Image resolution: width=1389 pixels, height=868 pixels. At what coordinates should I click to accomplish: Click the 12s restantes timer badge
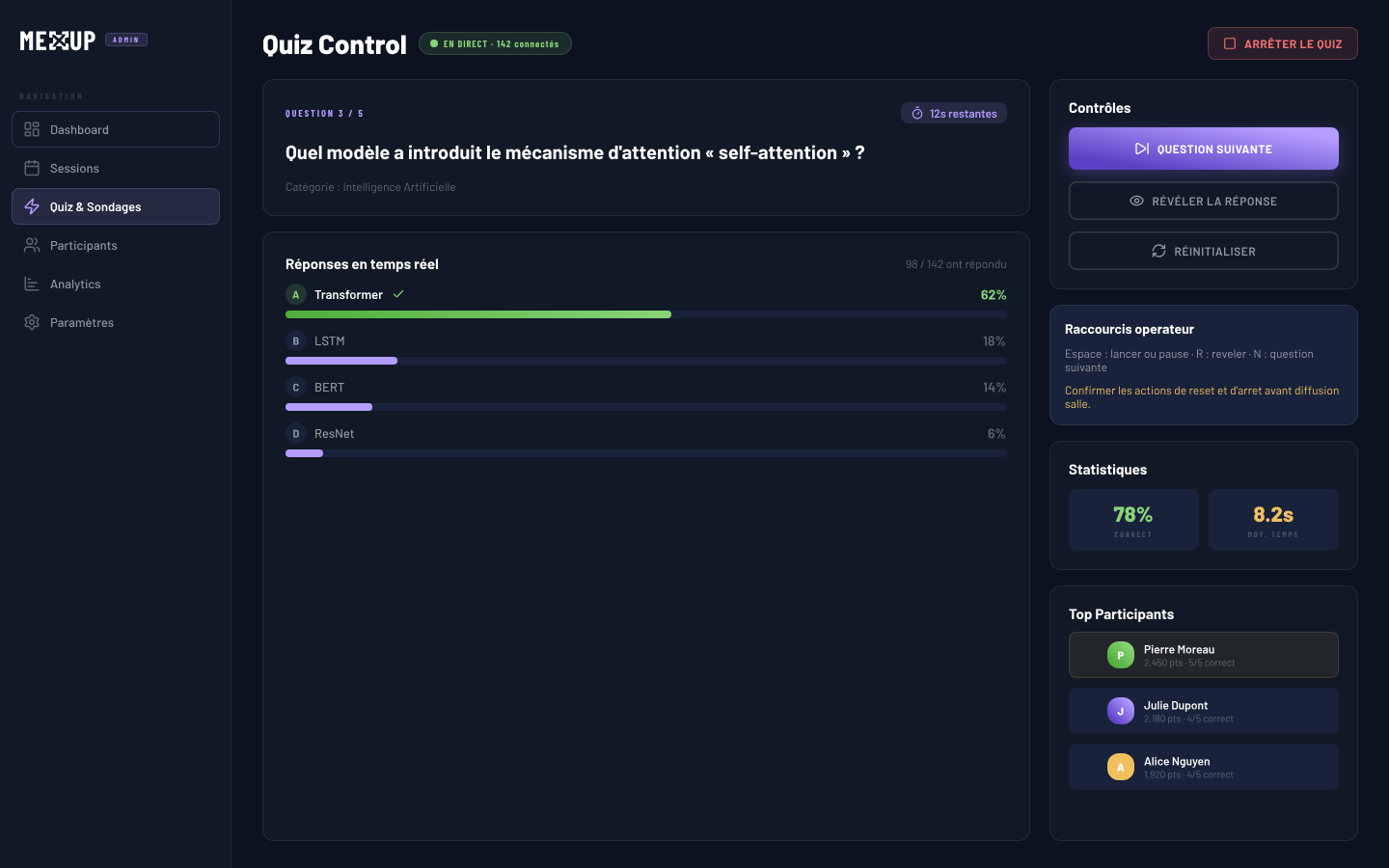(954, 114)
